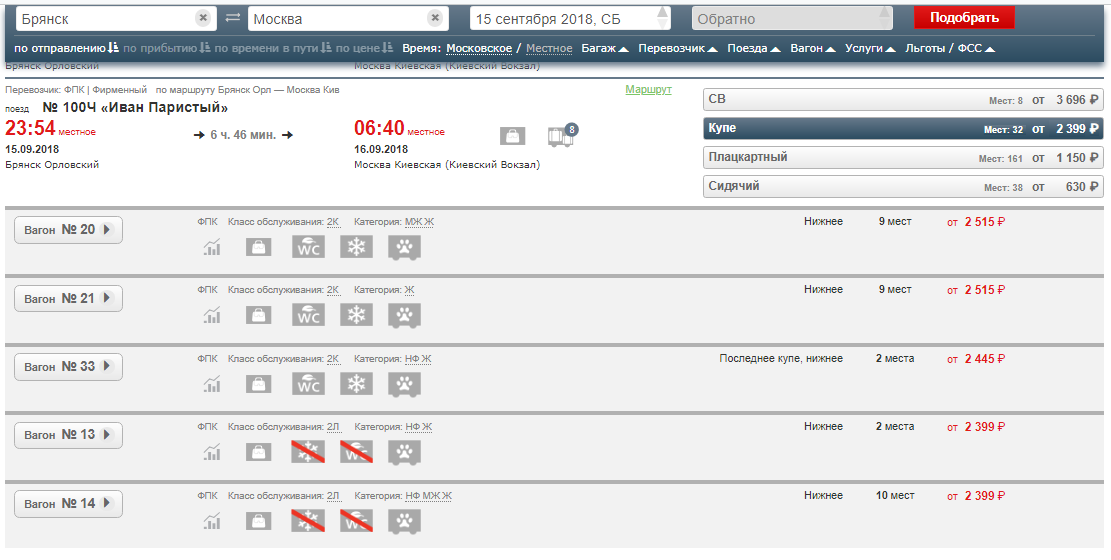Click the dynamic pricing chart icon for Вагон № 14
Viewport: 1111px width, 560px height.
point(212,520)
